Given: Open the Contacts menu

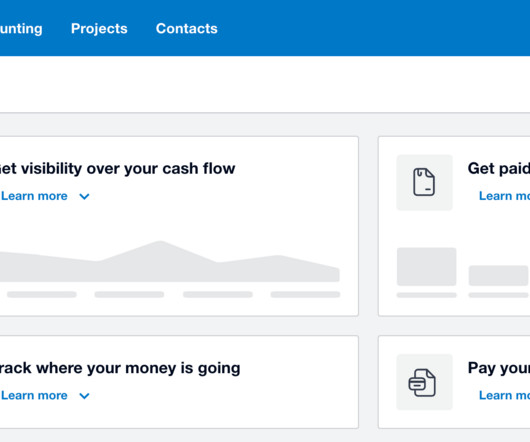Looking at the screenshot, I should pyautogui.click(x=187, y=28).
